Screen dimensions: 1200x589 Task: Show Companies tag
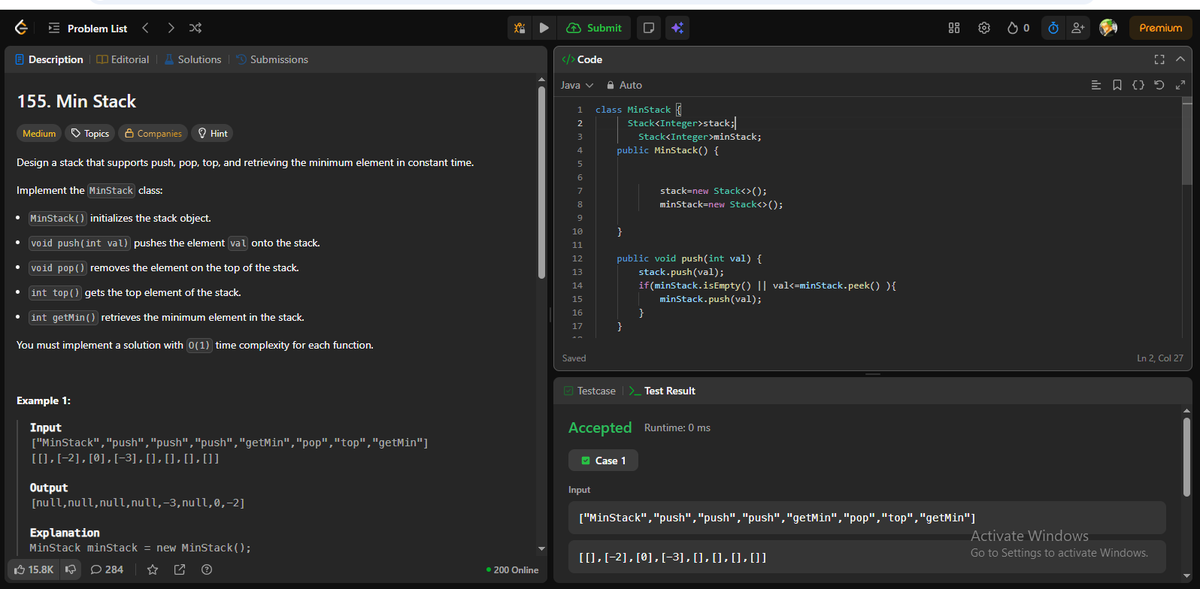(x=153, y=133)
